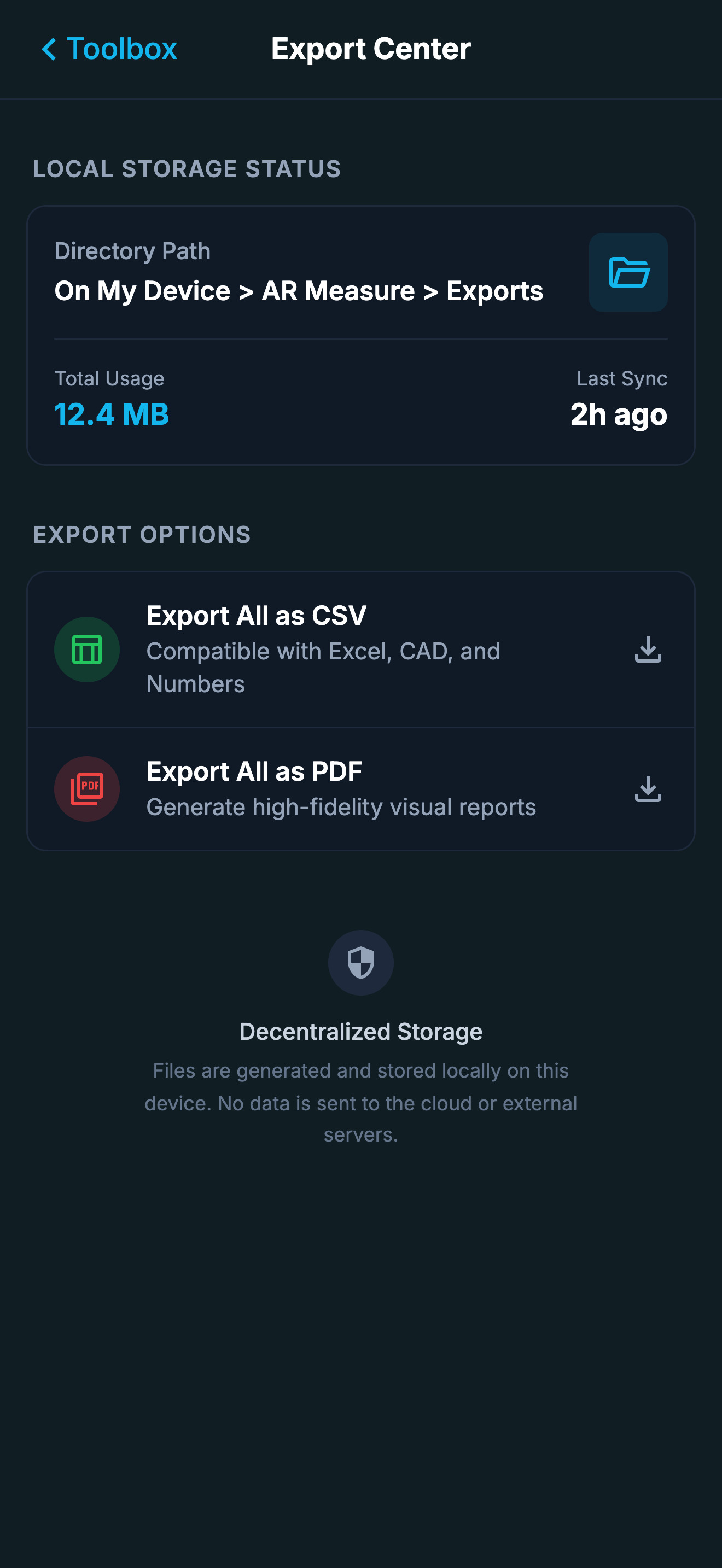Click the back chevron arrow
This screenshot has width=722, height=1568.
click(49, 49)
